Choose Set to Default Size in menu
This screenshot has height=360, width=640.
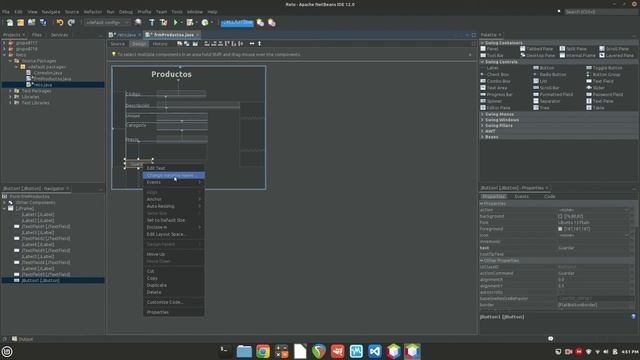[173, 220]
